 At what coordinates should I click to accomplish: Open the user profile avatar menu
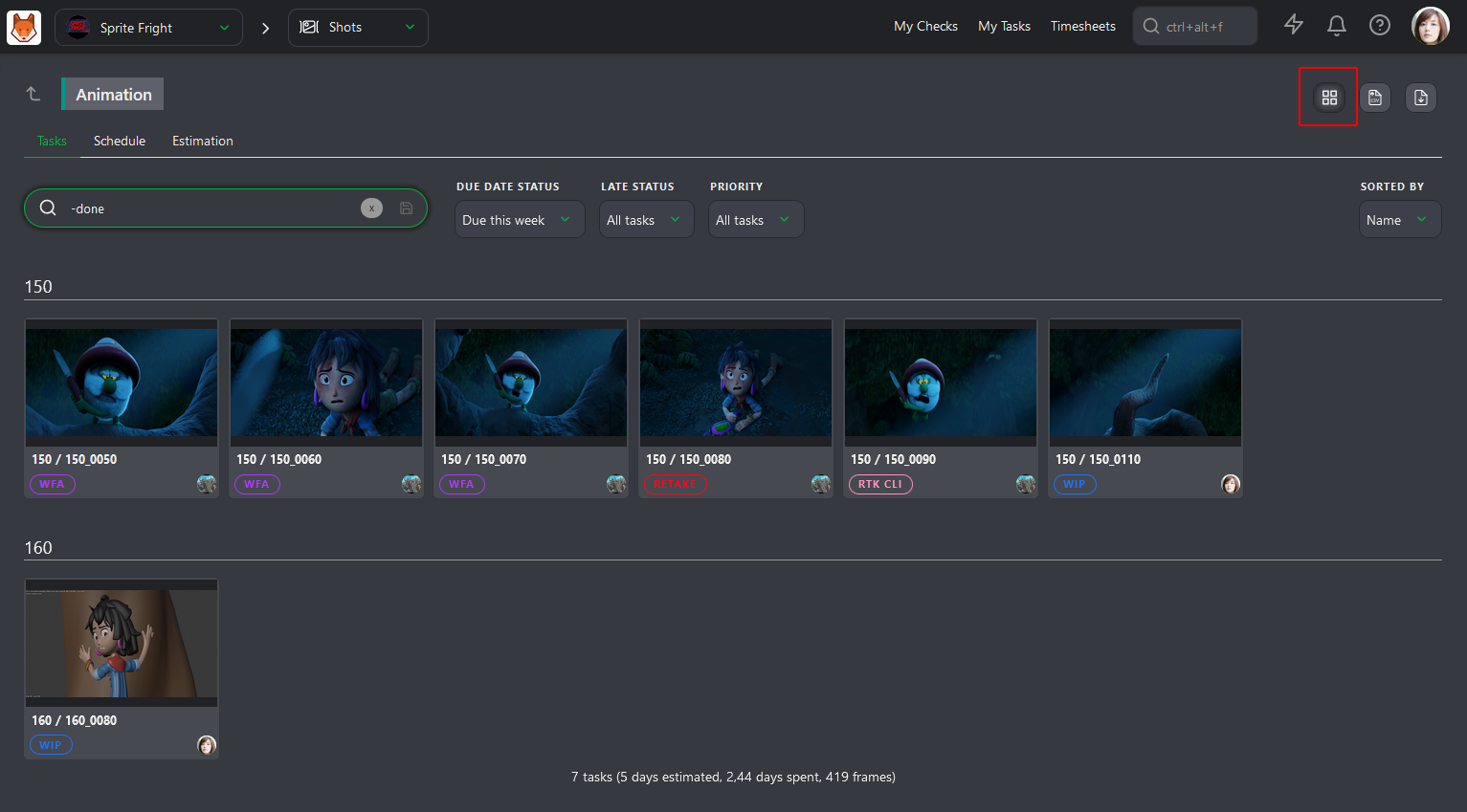click(x=1431, y=26)
